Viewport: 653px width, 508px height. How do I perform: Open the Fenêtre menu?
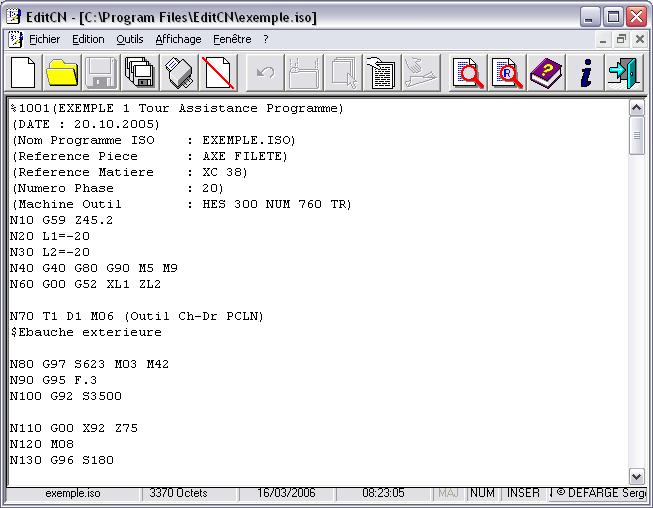232,39
